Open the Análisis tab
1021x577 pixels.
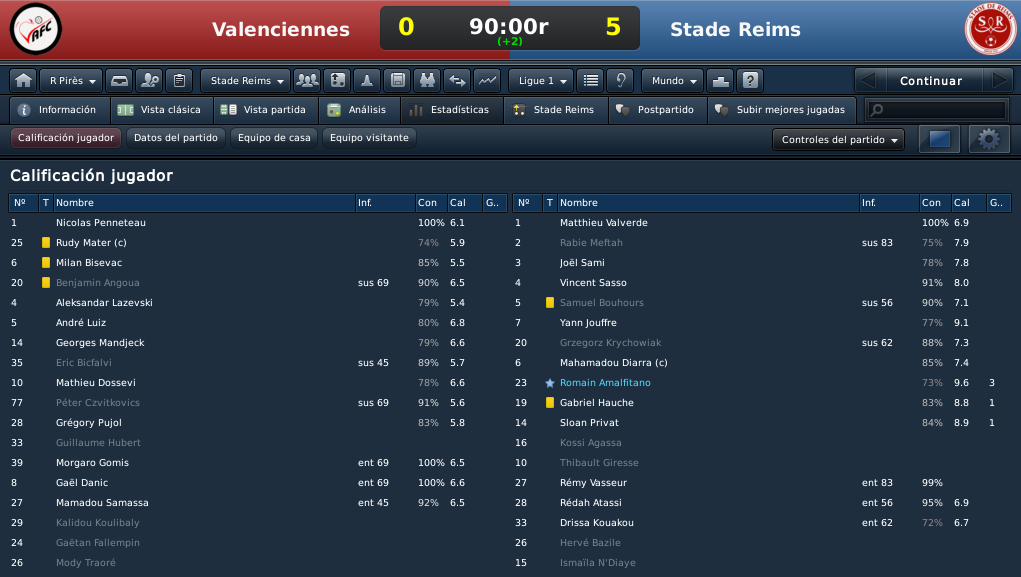tap(359, 110)
